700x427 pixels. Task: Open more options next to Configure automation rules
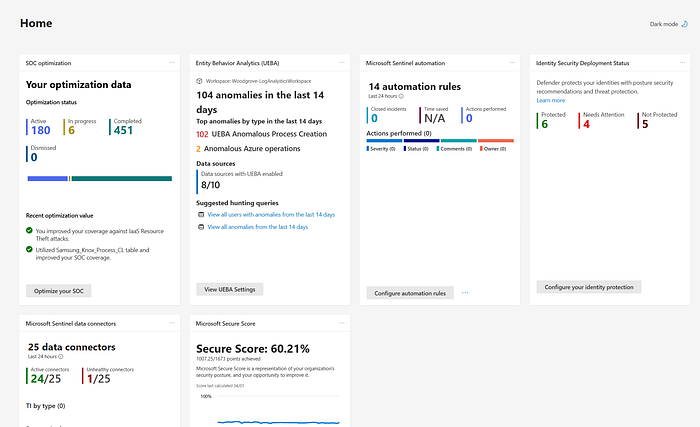point(465,293)
